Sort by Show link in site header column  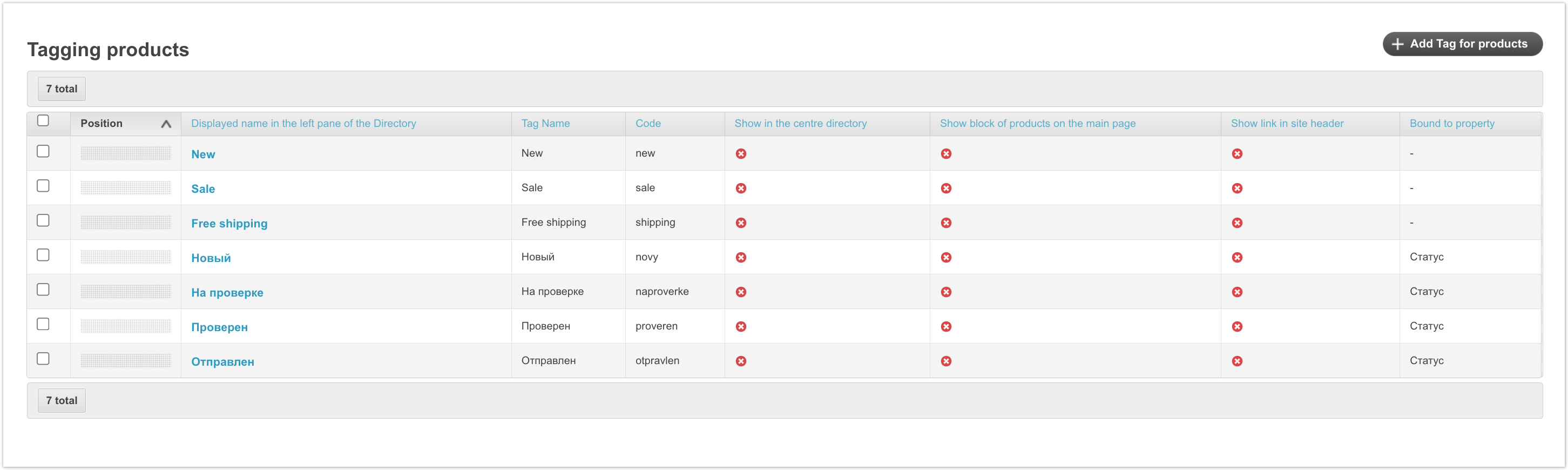point(1286,124)
